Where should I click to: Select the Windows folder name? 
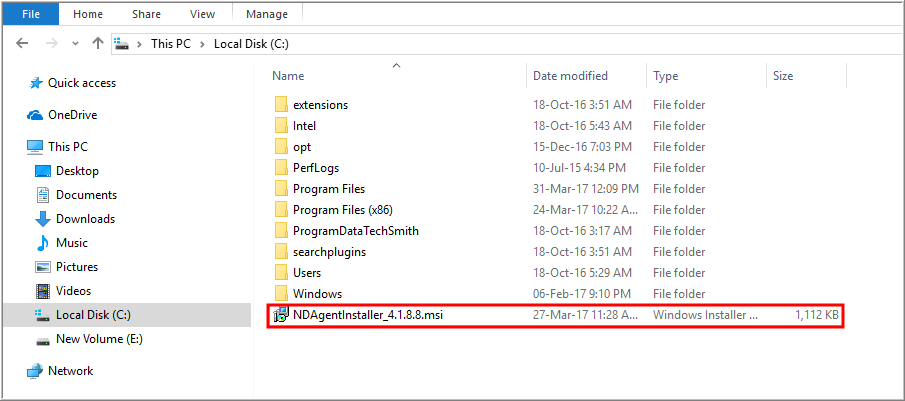coord(317,294)
